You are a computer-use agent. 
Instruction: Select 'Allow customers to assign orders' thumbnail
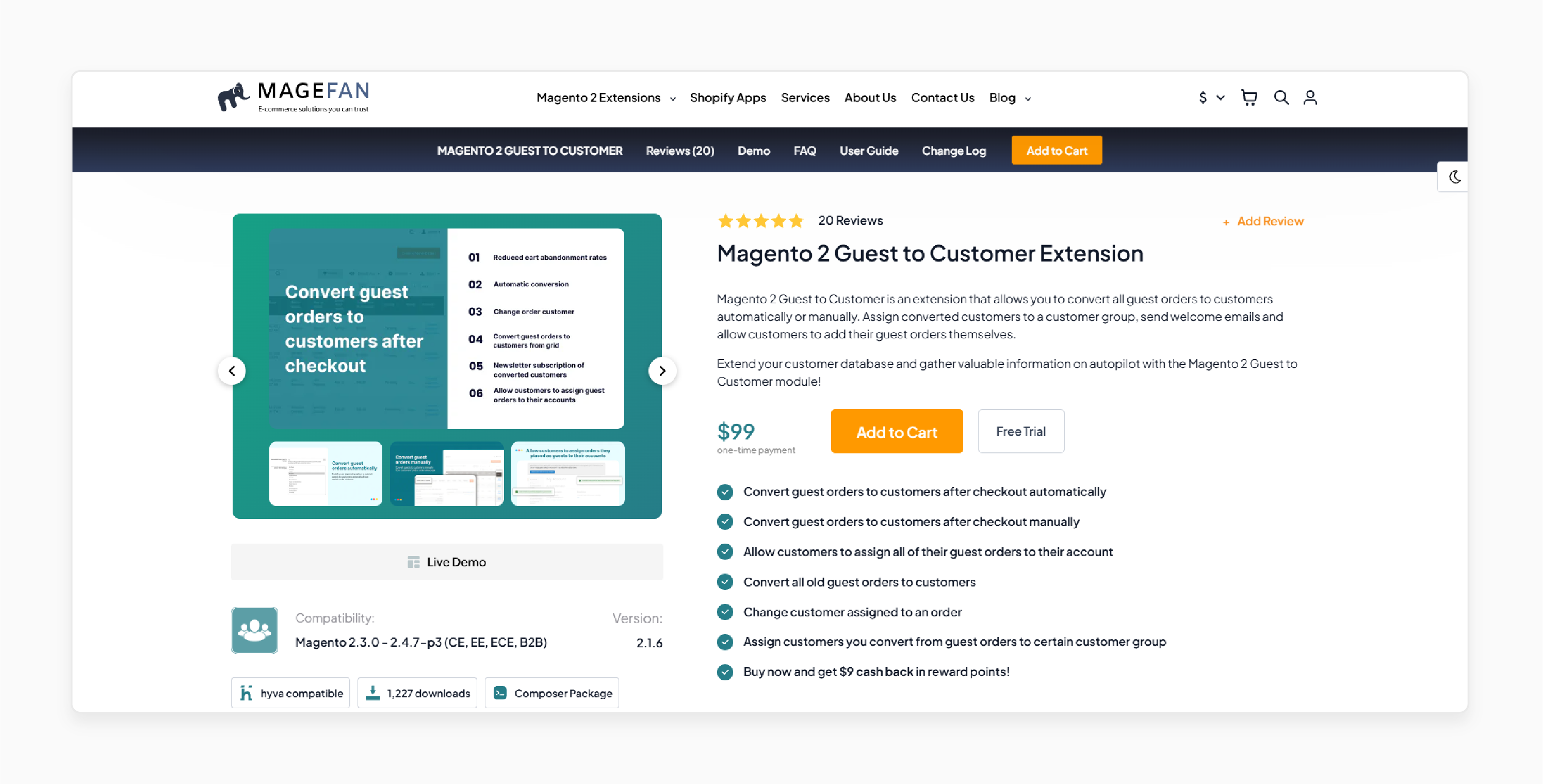tap(568, 474)
